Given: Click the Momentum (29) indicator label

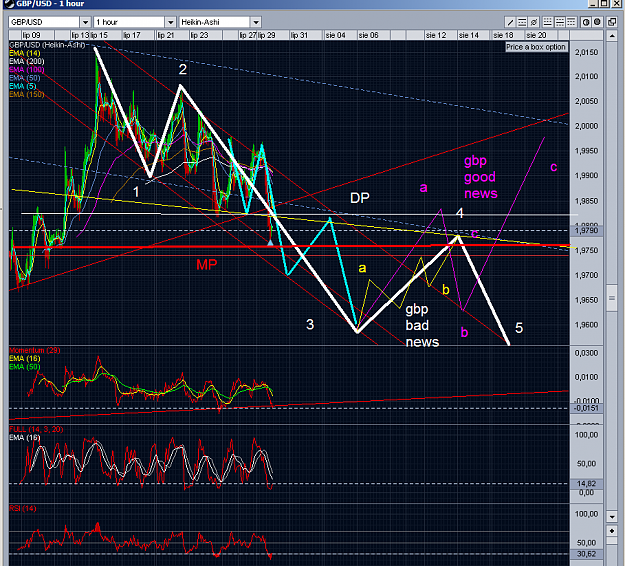Looking at the screenshot, I should pos(35,350).
